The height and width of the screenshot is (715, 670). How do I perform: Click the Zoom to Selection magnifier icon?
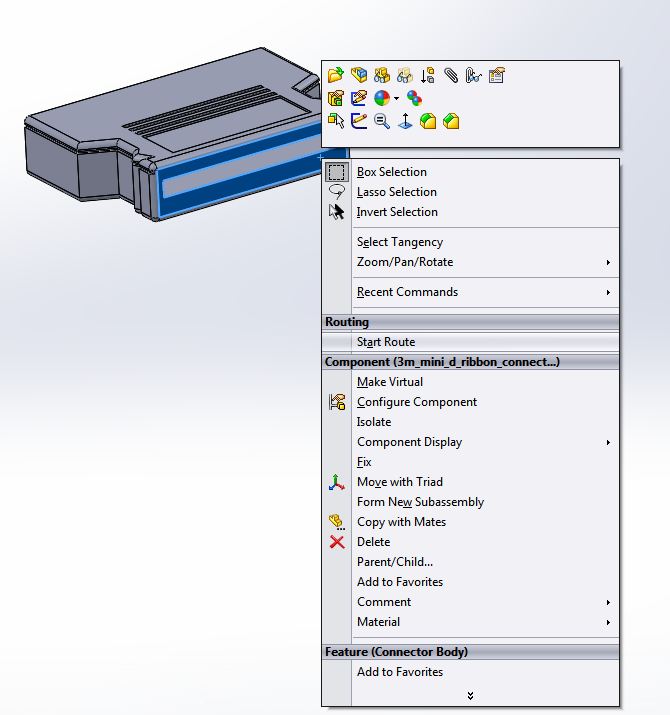coord(382,121)
